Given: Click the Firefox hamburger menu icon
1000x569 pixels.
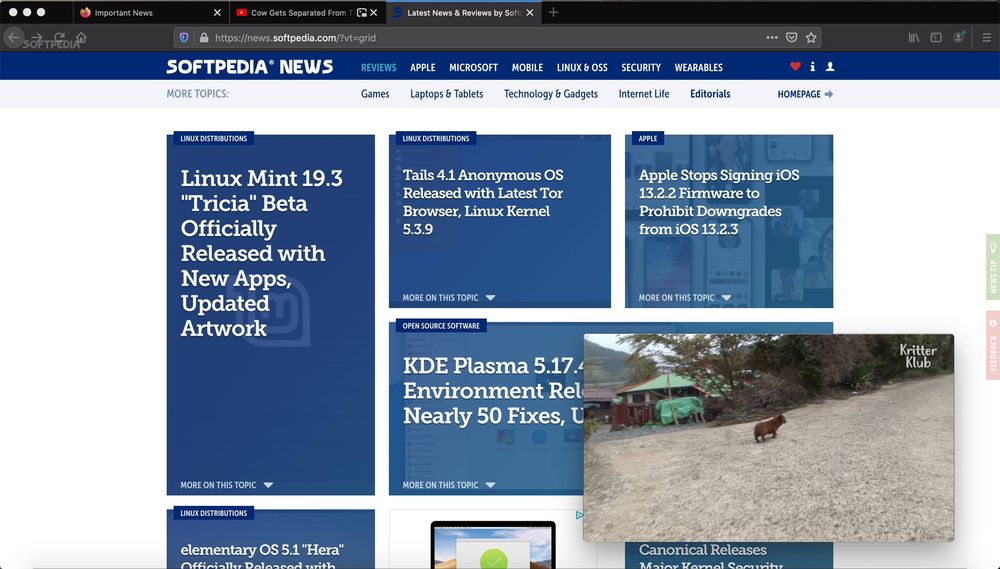Looking at the screenshot, I should (x=984, y=37).
